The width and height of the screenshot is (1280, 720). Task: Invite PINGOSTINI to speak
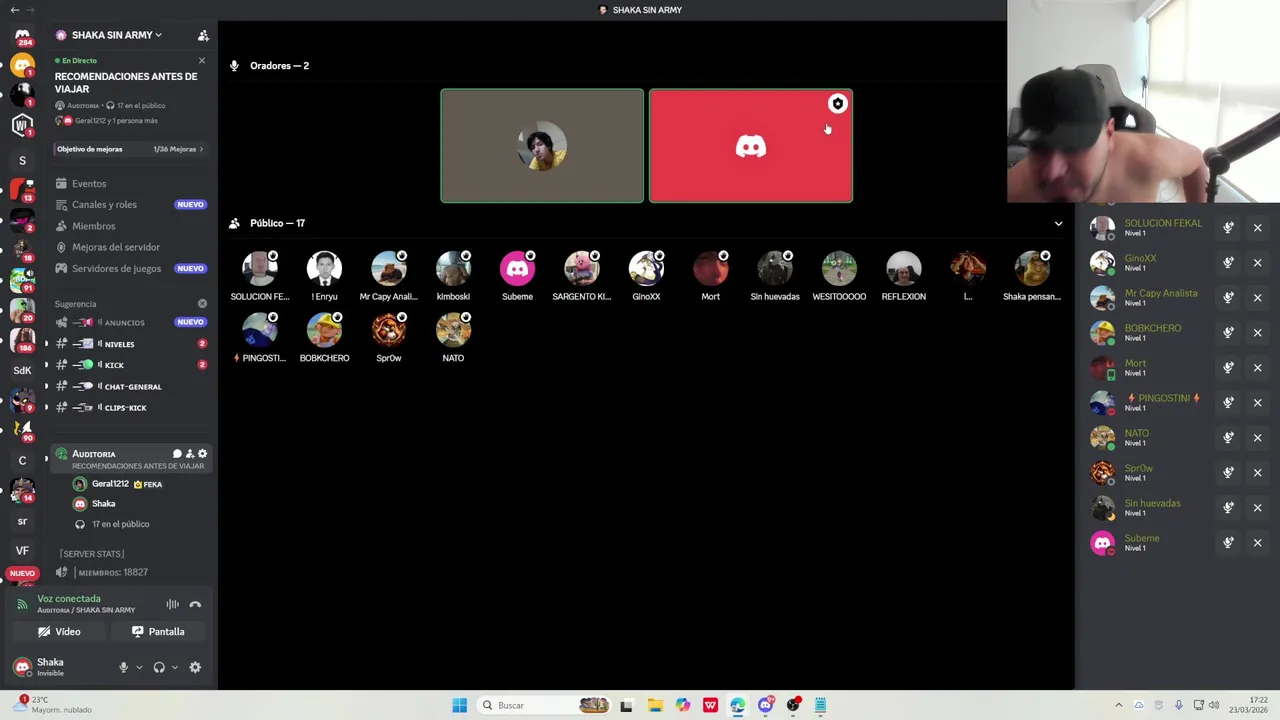1228,403
